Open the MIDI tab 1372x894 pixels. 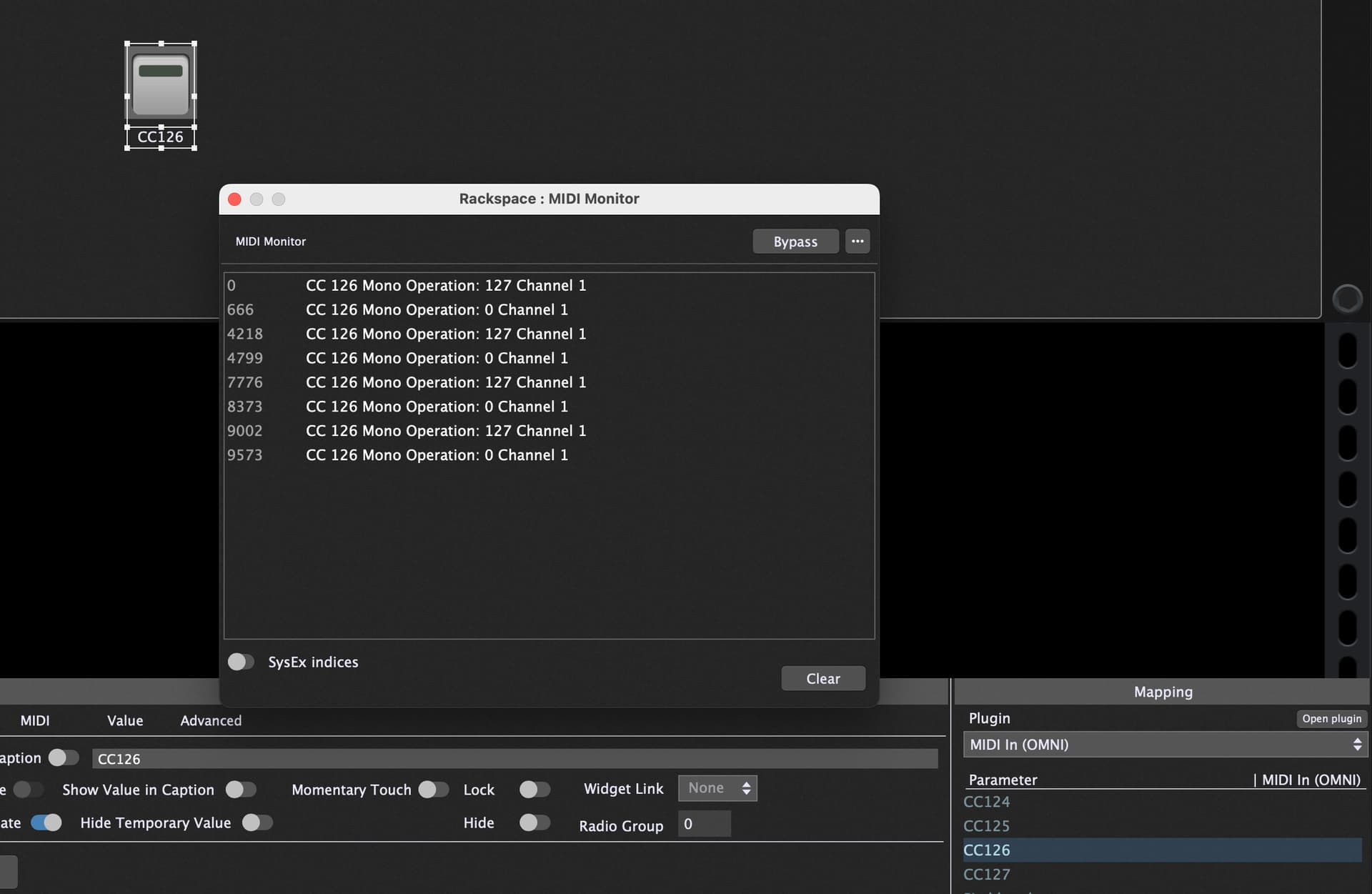pos(35,720)
